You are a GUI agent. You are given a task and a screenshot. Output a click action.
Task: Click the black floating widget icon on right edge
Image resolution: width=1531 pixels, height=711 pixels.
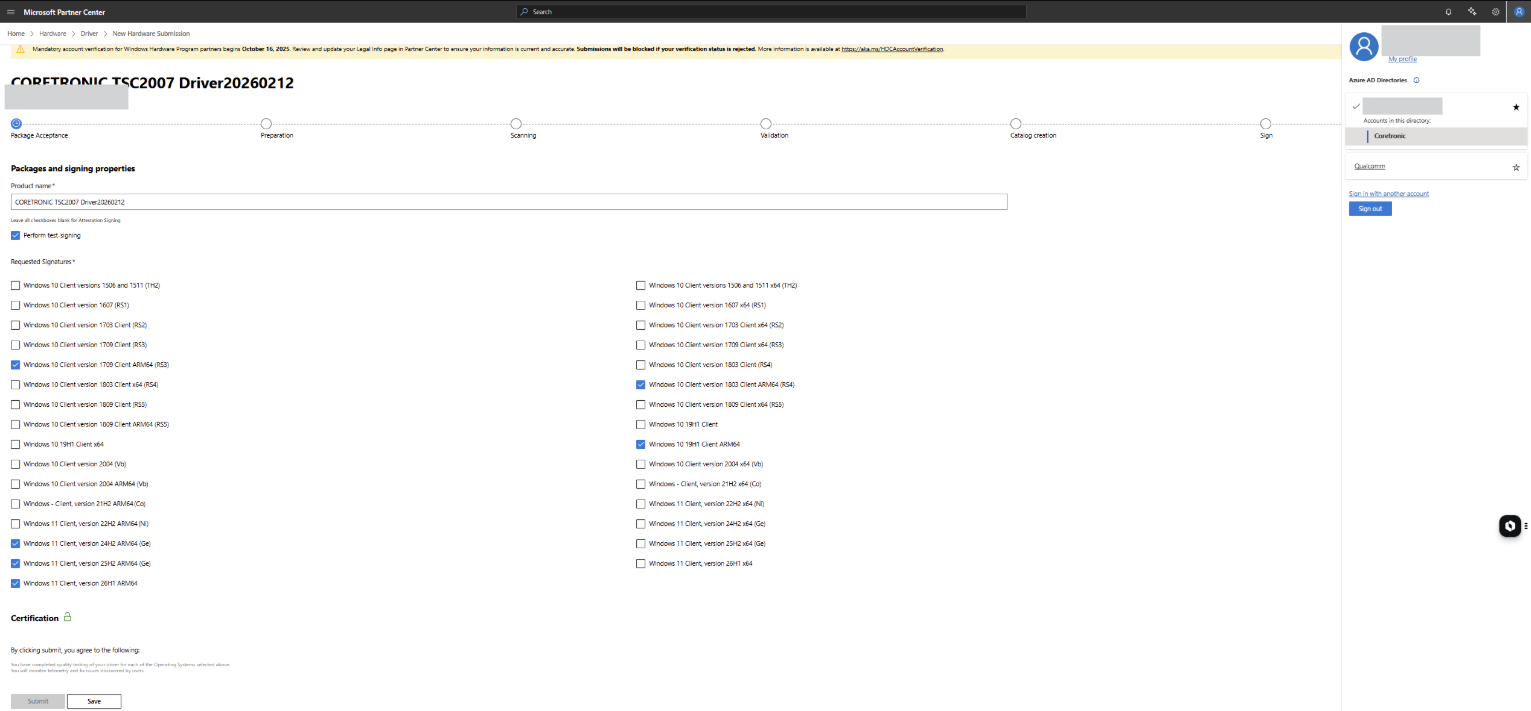1510,525
